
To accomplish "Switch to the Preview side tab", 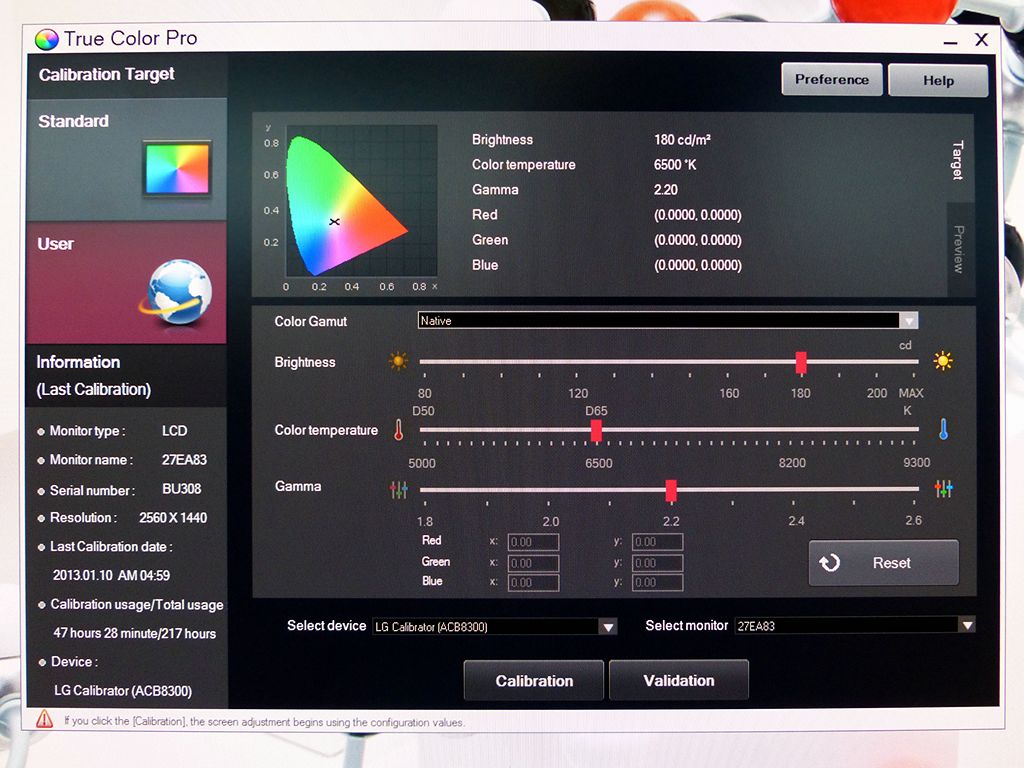I will click(959, 249).
